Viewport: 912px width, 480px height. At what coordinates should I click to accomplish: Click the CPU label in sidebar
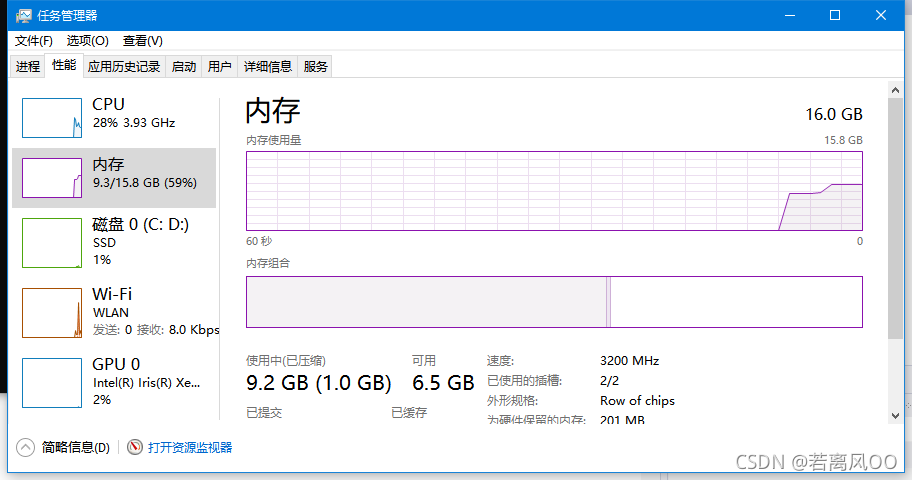[x=108, y=104]
